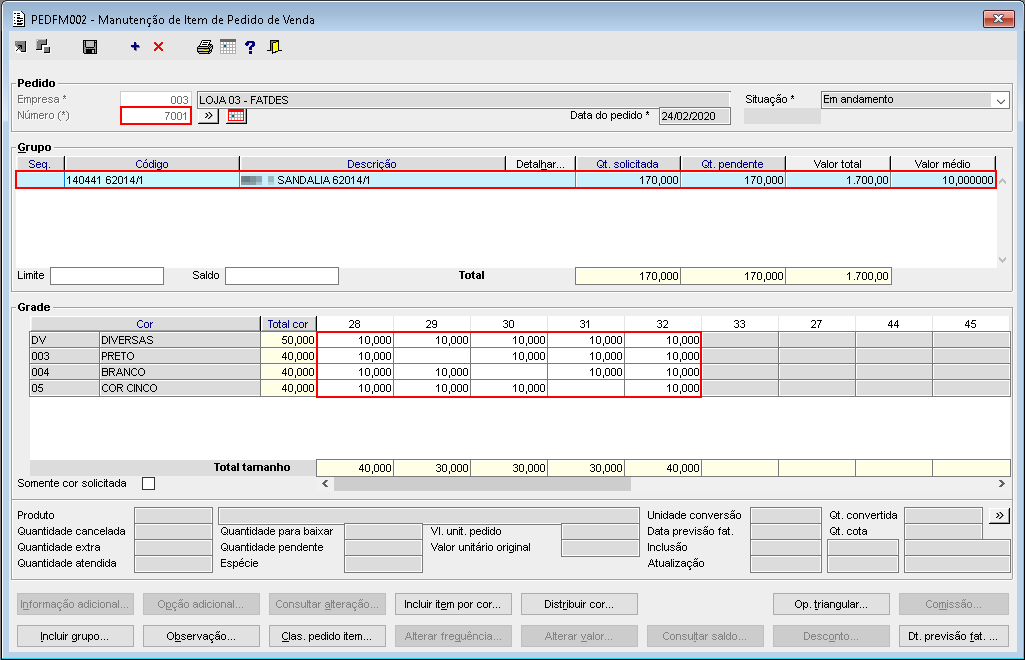The height and width of the screenshot is (660, 1025).
Task: Click DIVERSAS quantity cell for size 28
Action: [355, 340]
